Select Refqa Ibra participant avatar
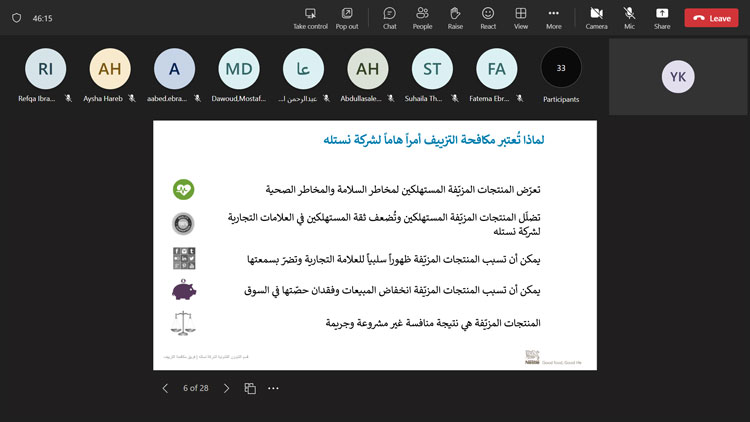Screen dimensions: 750x422 [x=45, y=69]
